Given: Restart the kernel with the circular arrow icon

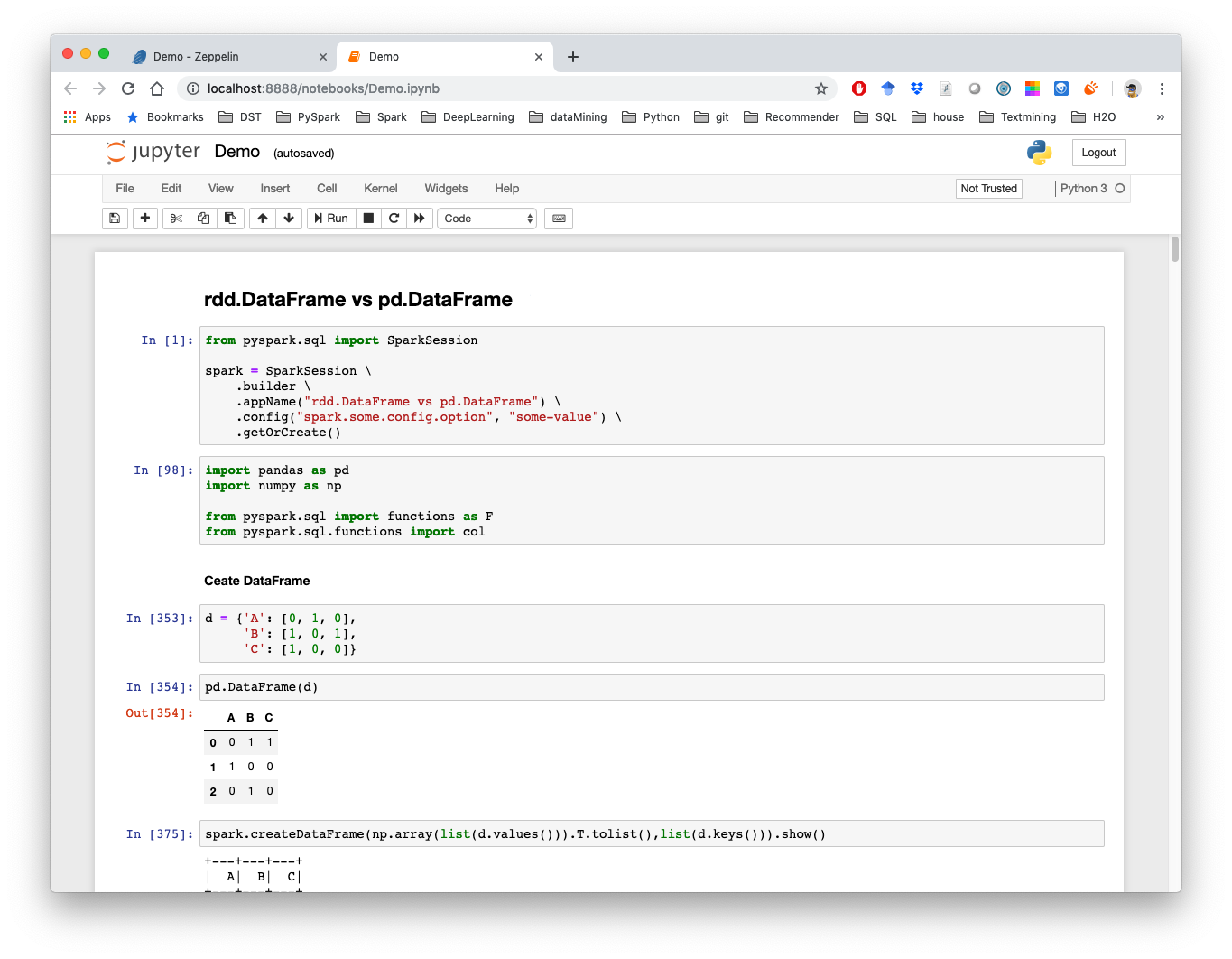Looking at the screenshot, I should (x=394, y=219).
